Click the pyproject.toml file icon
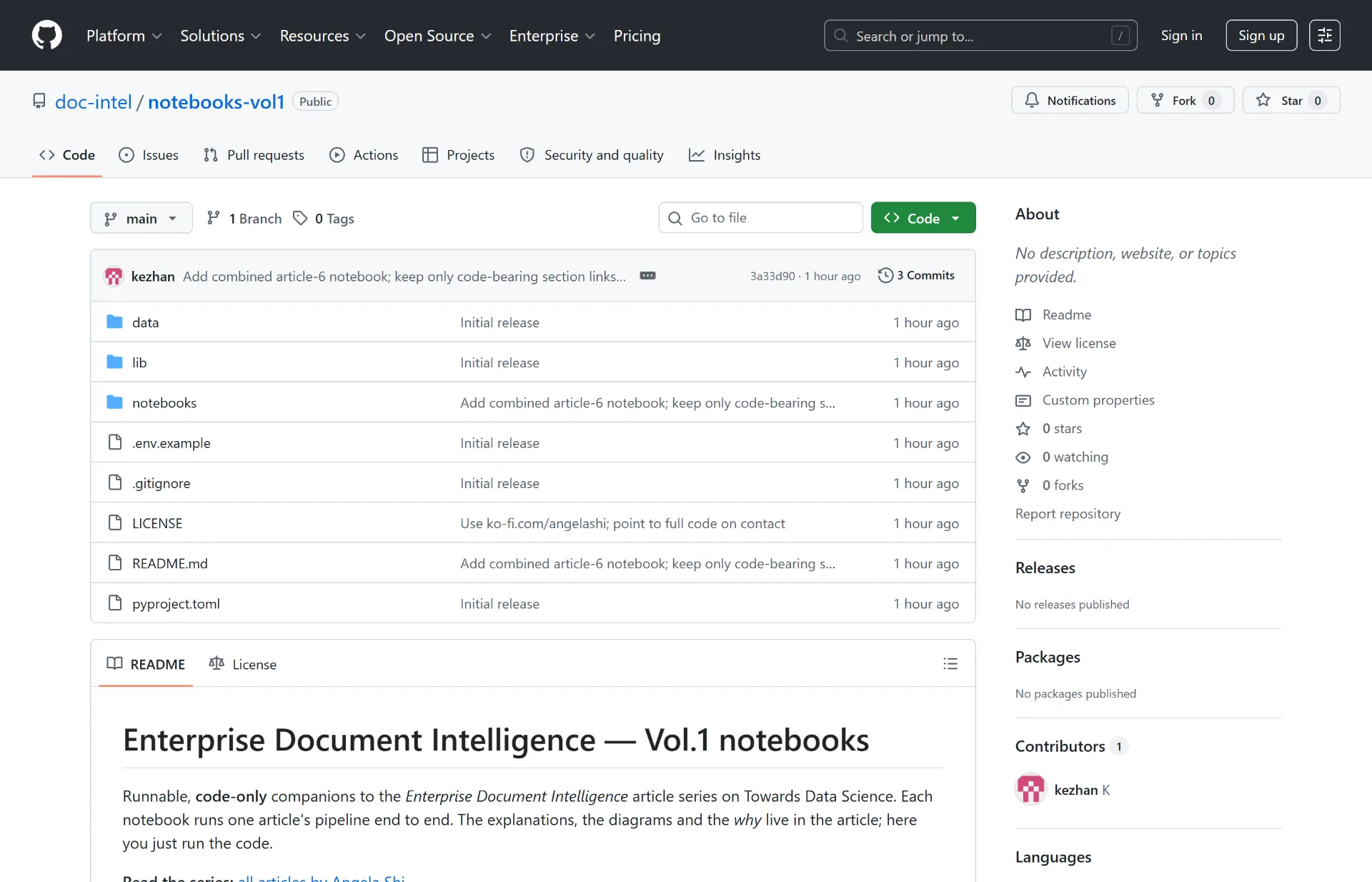The height and width of the screenshot is (882, 1372). (x=114, y=603)
